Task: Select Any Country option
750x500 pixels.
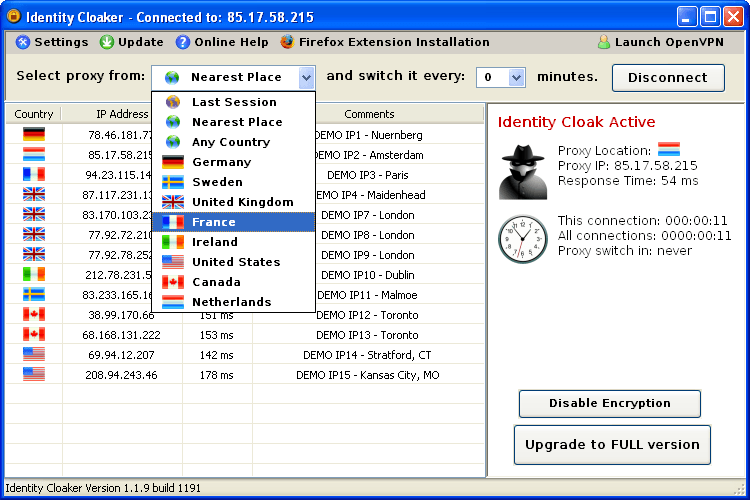Action: click(x=233, y=142)
